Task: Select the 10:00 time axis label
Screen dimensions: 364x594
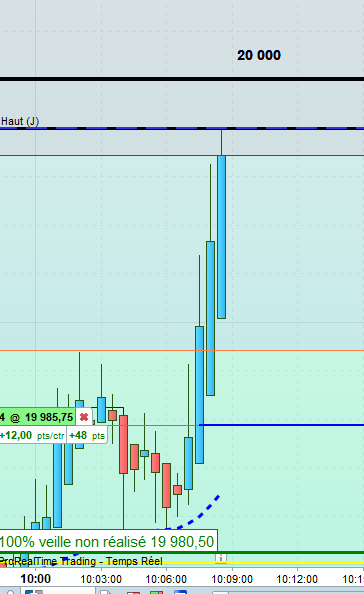Action: tap(35, 579)
